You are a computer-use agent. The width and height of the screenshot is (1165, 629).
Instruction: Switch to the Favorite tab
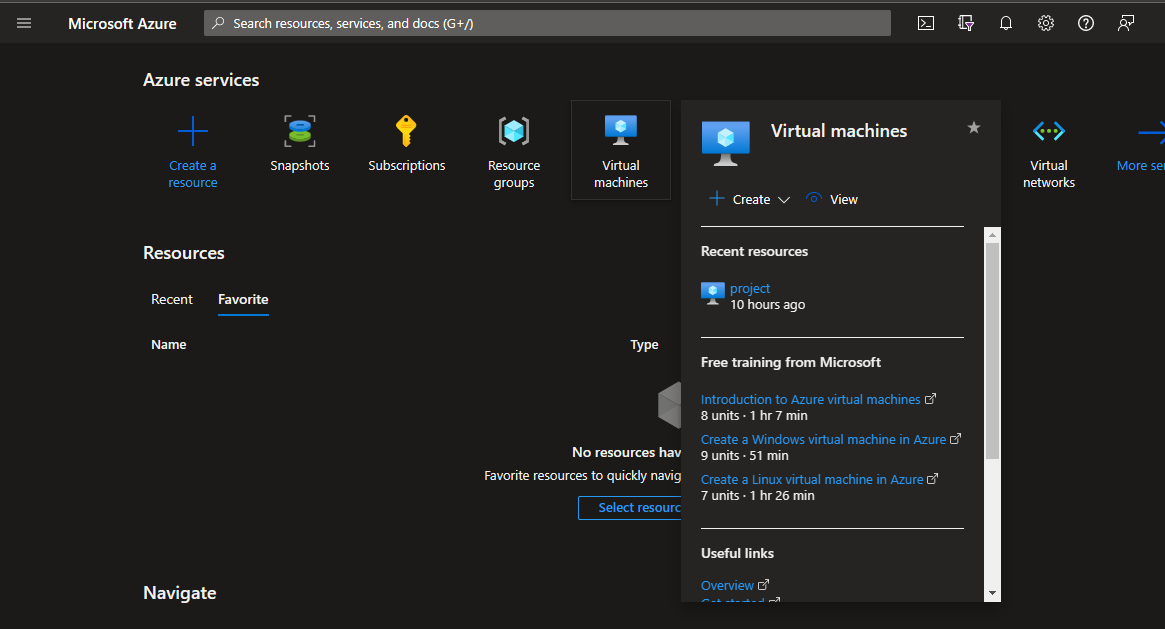point(243,299)
